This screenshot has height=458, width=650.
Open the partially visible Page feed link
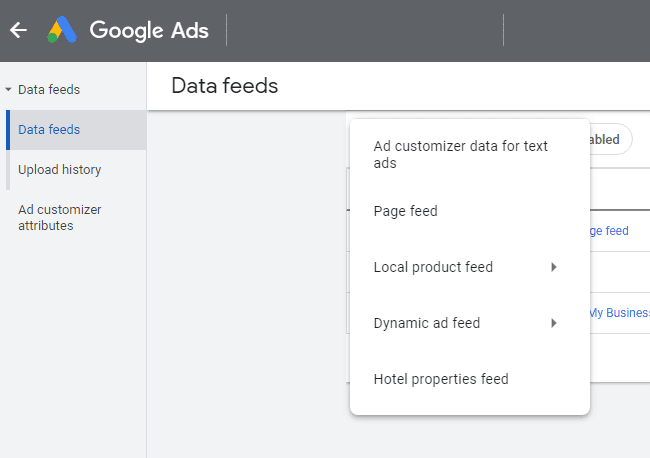(610, 231)
